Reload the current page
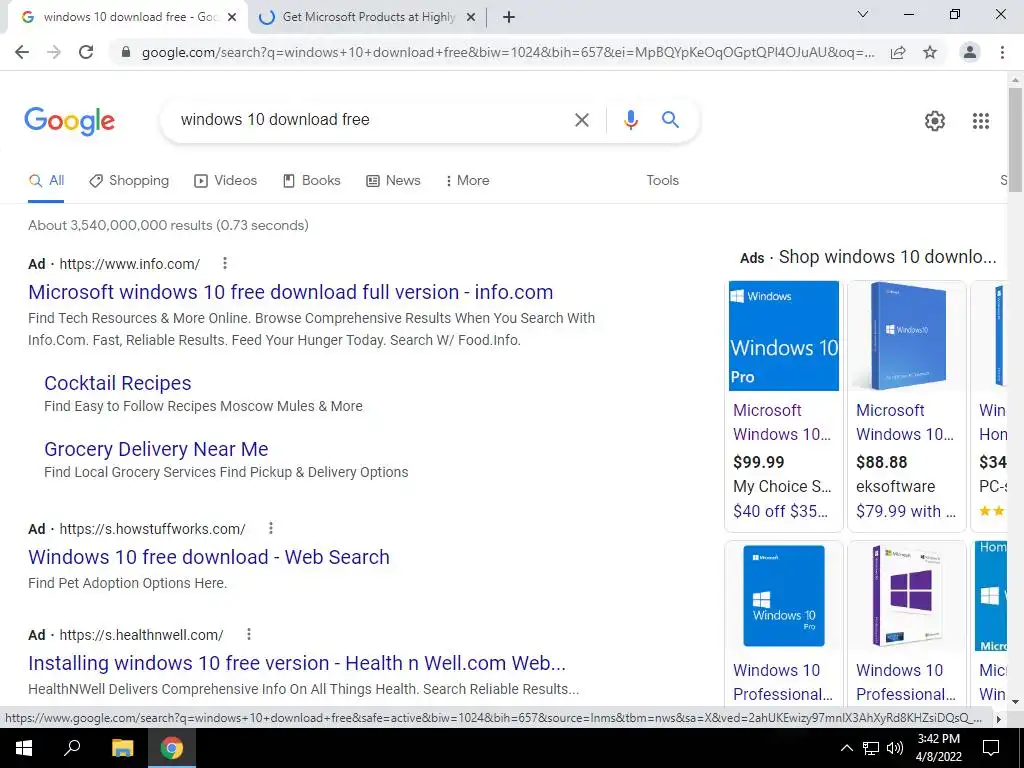Viewport: 1024px width, 768px height. coord(86,52)
